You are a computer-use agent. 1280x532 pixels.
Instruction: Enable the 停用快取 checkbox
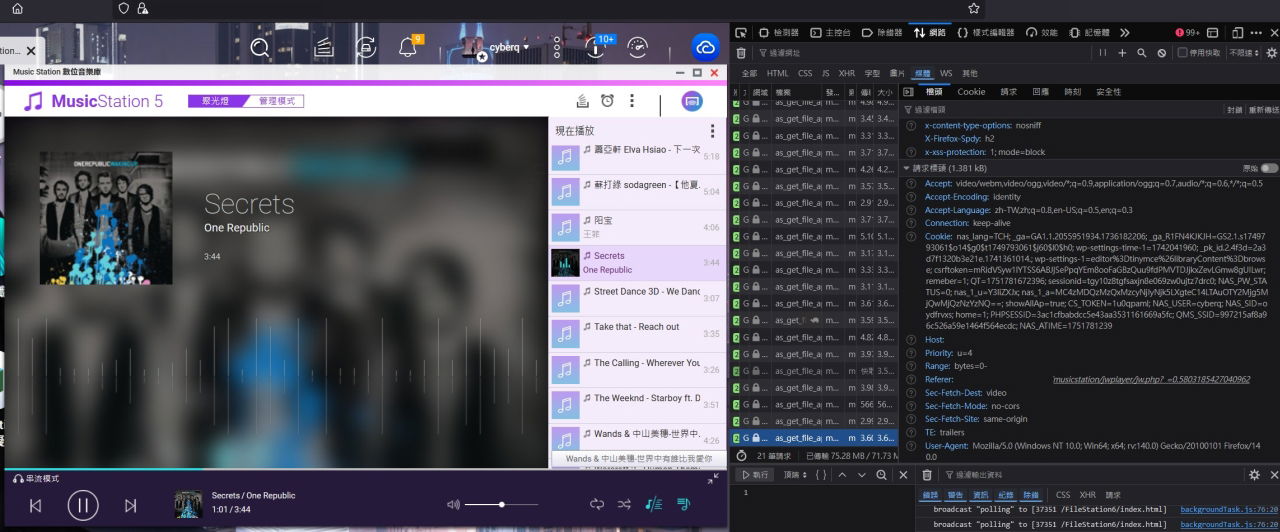(x=1182, y=53)
